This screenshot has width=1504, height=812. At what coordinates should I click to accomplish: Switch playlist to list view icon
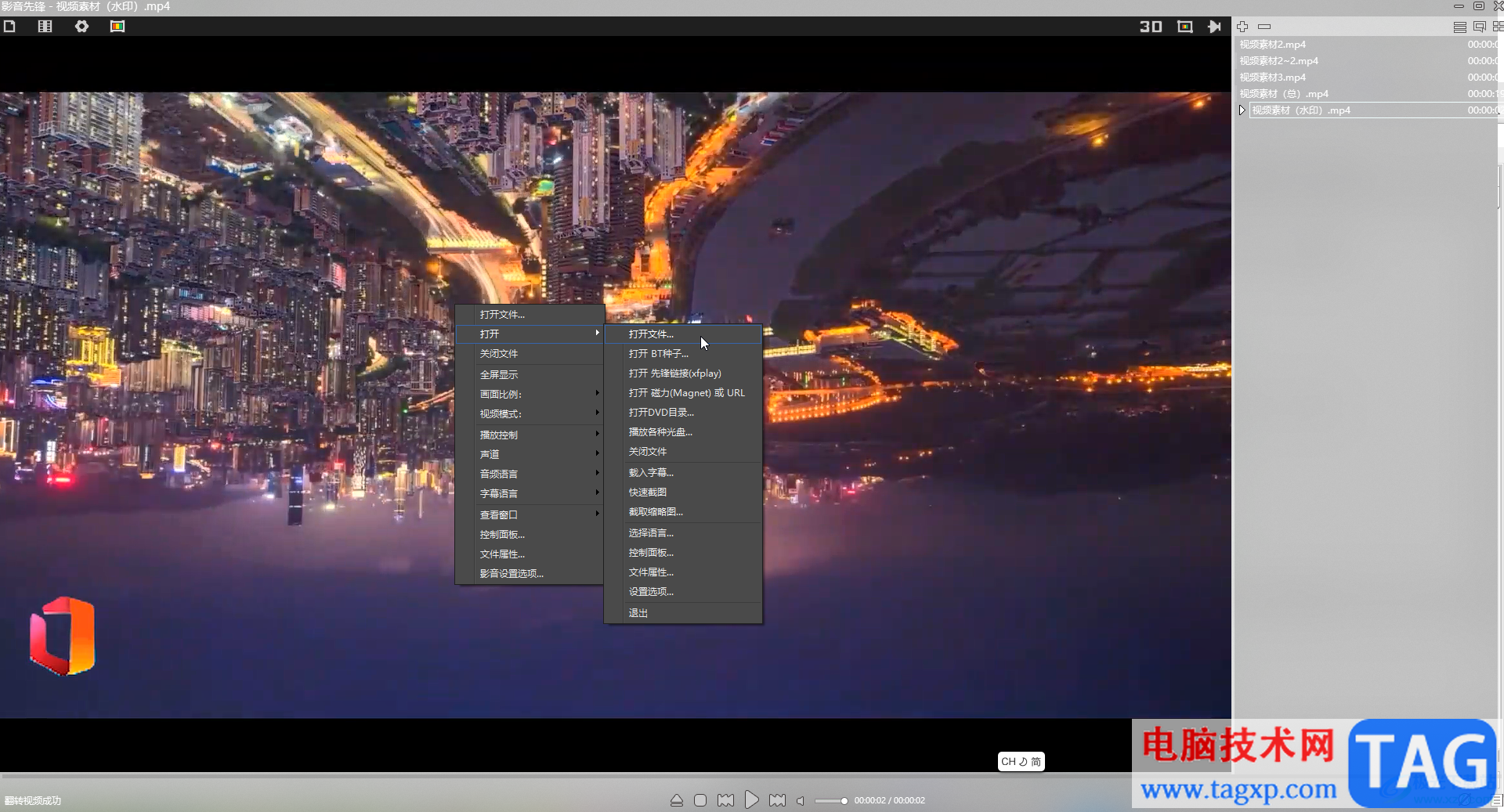pos(1460,27)
